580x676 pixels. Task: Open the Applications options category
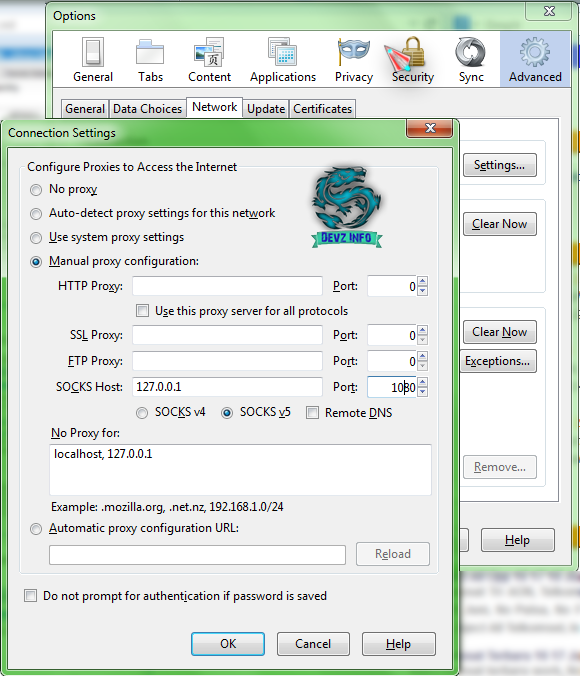pos(282,59)
